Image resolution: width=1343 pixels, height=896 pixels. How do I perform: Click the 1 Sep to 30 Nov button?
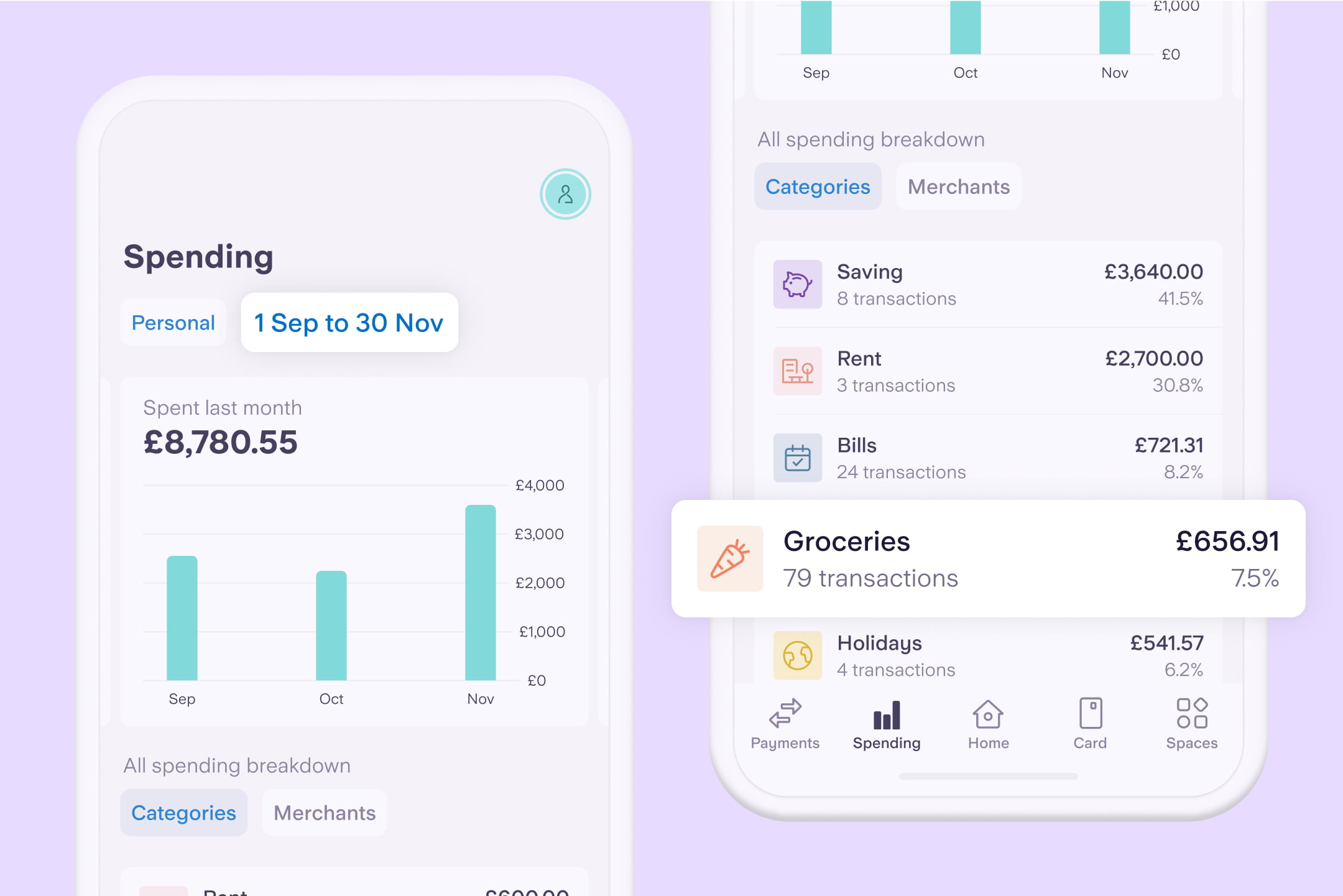pyautogui.click(x=348, y=322)
